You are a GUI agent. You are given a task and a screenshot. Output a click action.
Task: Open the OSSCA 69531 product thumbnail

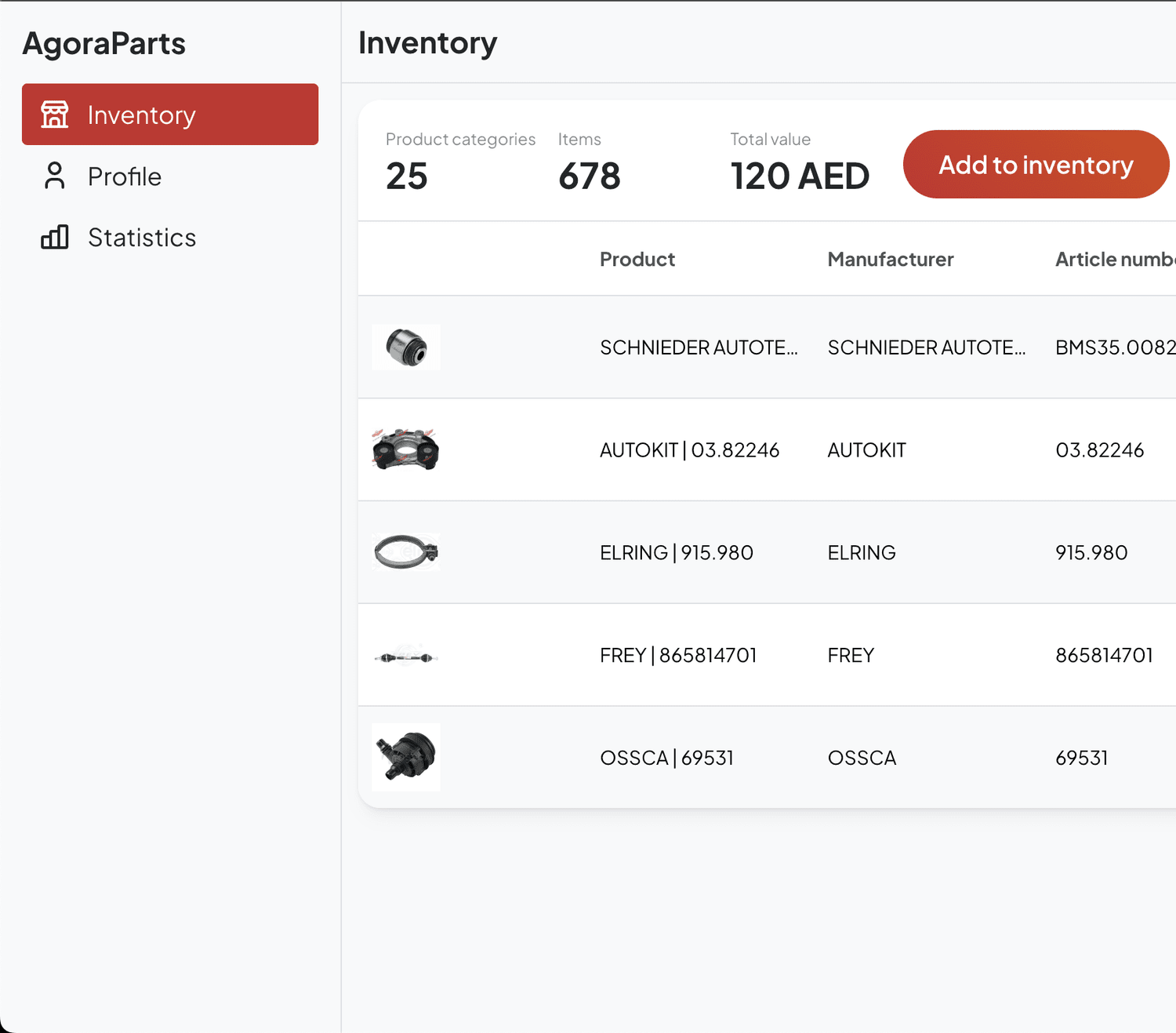pyautogui.click(x=406, y=757)
